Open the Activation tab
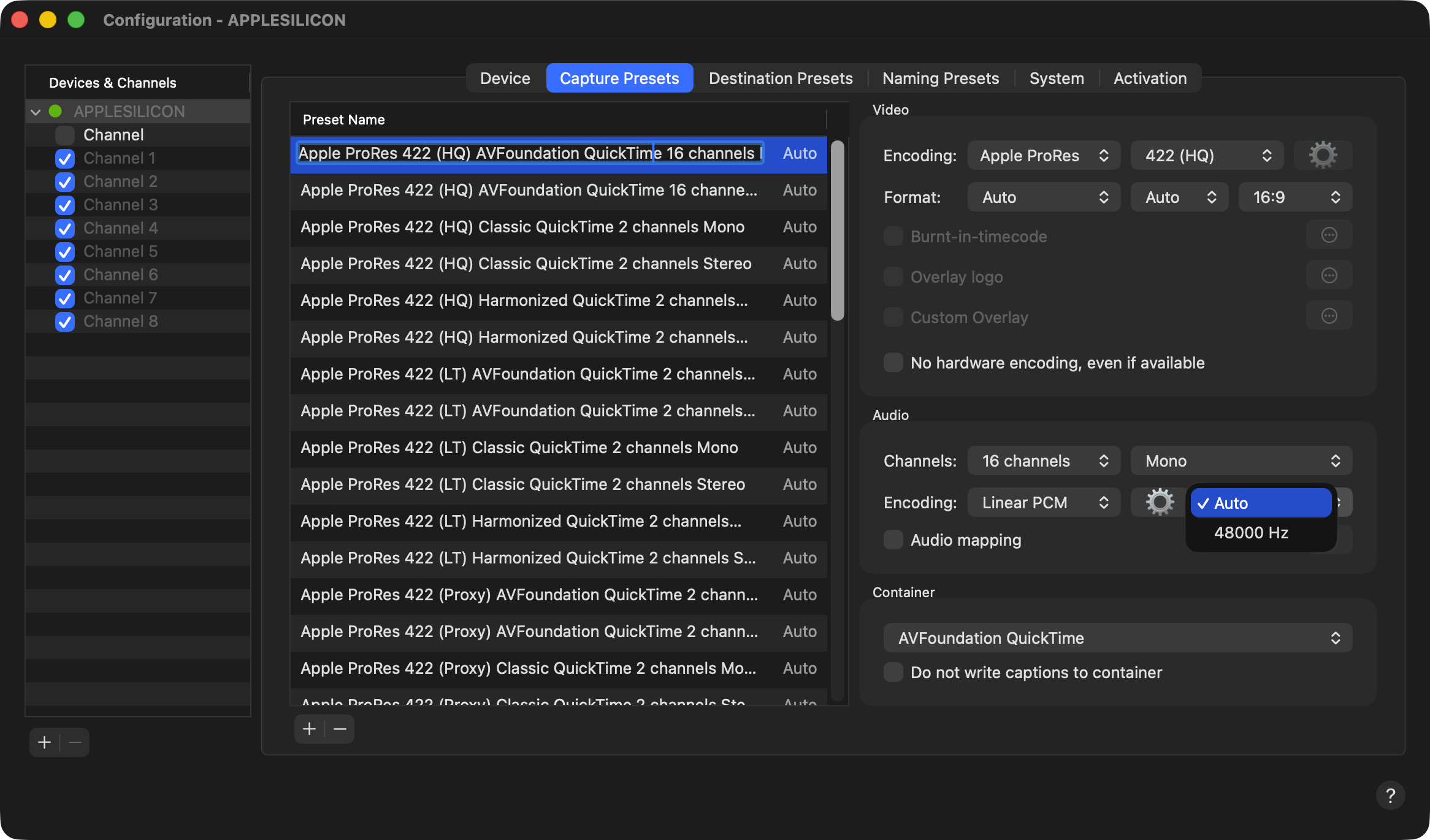The height and width of the screenshot is (840, 1430). (1150, 78)
